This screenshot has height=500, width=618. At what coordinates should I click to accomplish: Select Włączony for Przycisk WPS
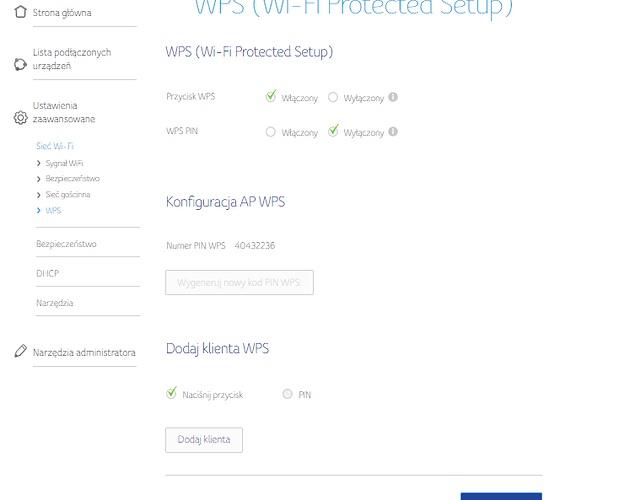click(x=271, y=97)
